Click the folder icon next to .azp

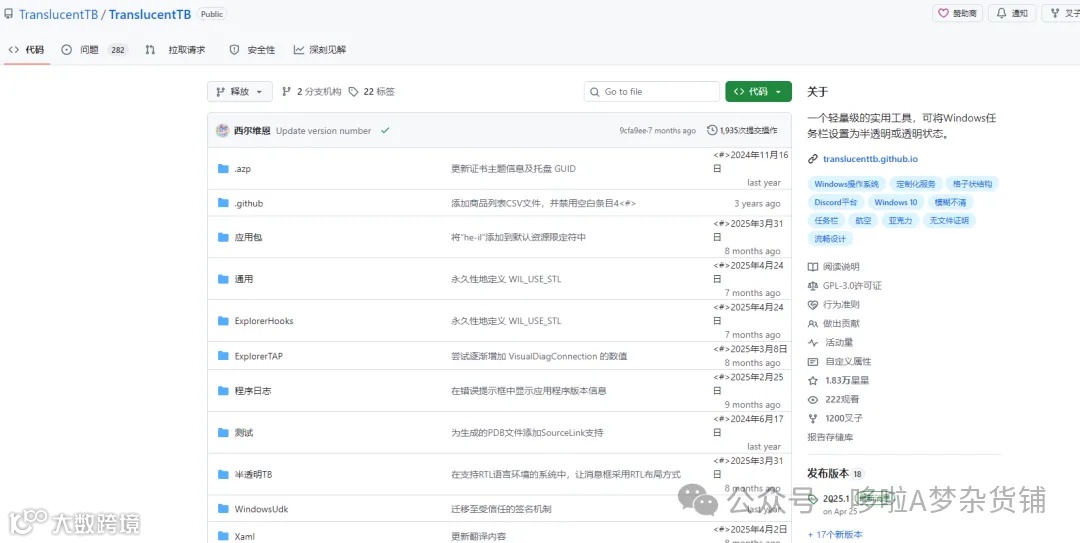pyautogui.click(x=223, y=168)
